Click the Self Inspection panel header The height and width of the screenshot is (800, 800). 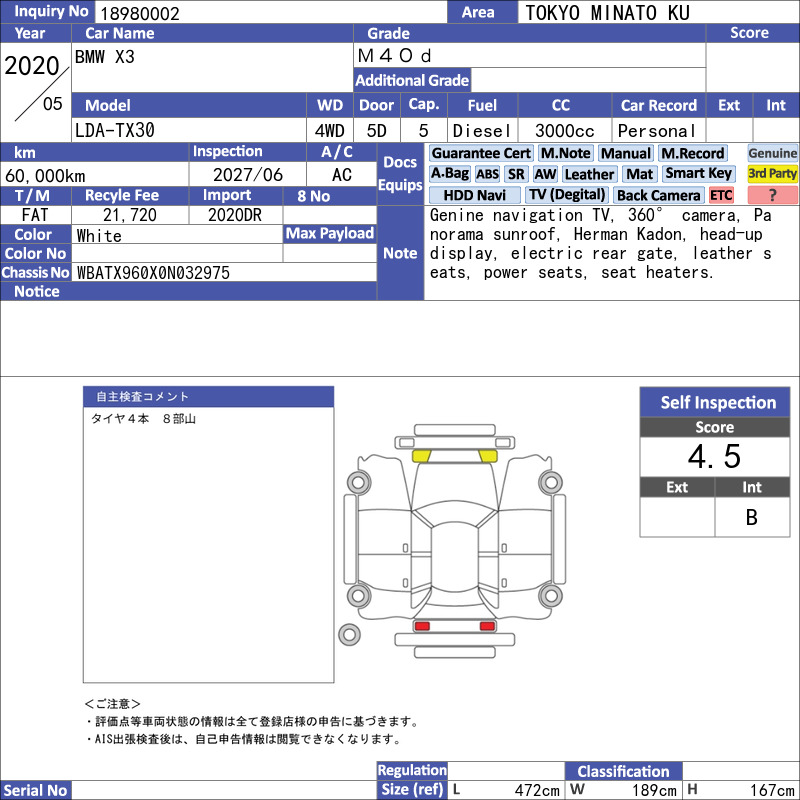click(x=715, y=402)
